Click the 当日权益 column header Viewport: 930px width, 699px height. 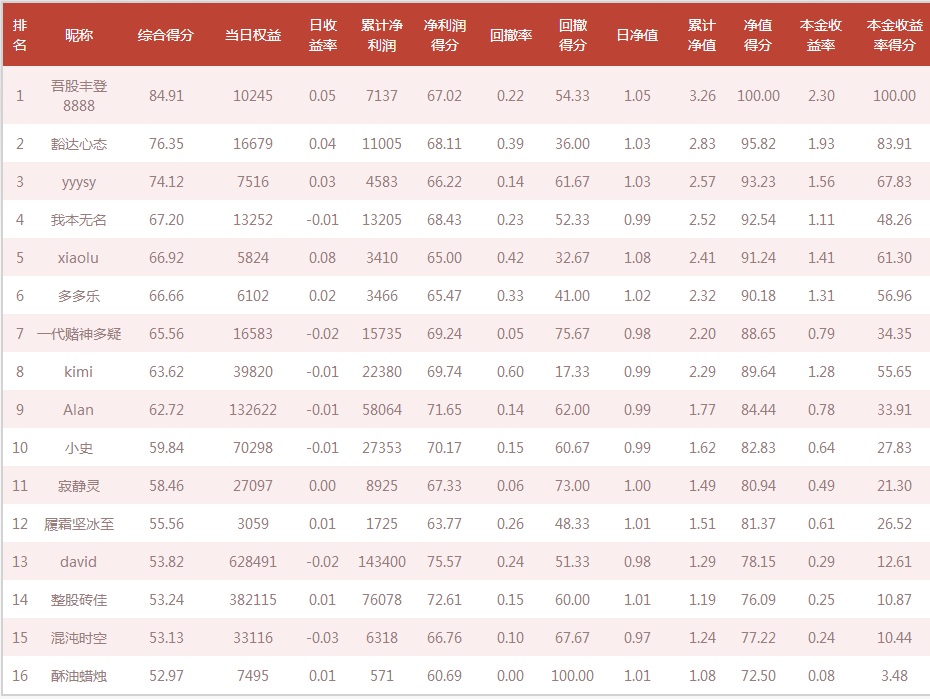253,35
